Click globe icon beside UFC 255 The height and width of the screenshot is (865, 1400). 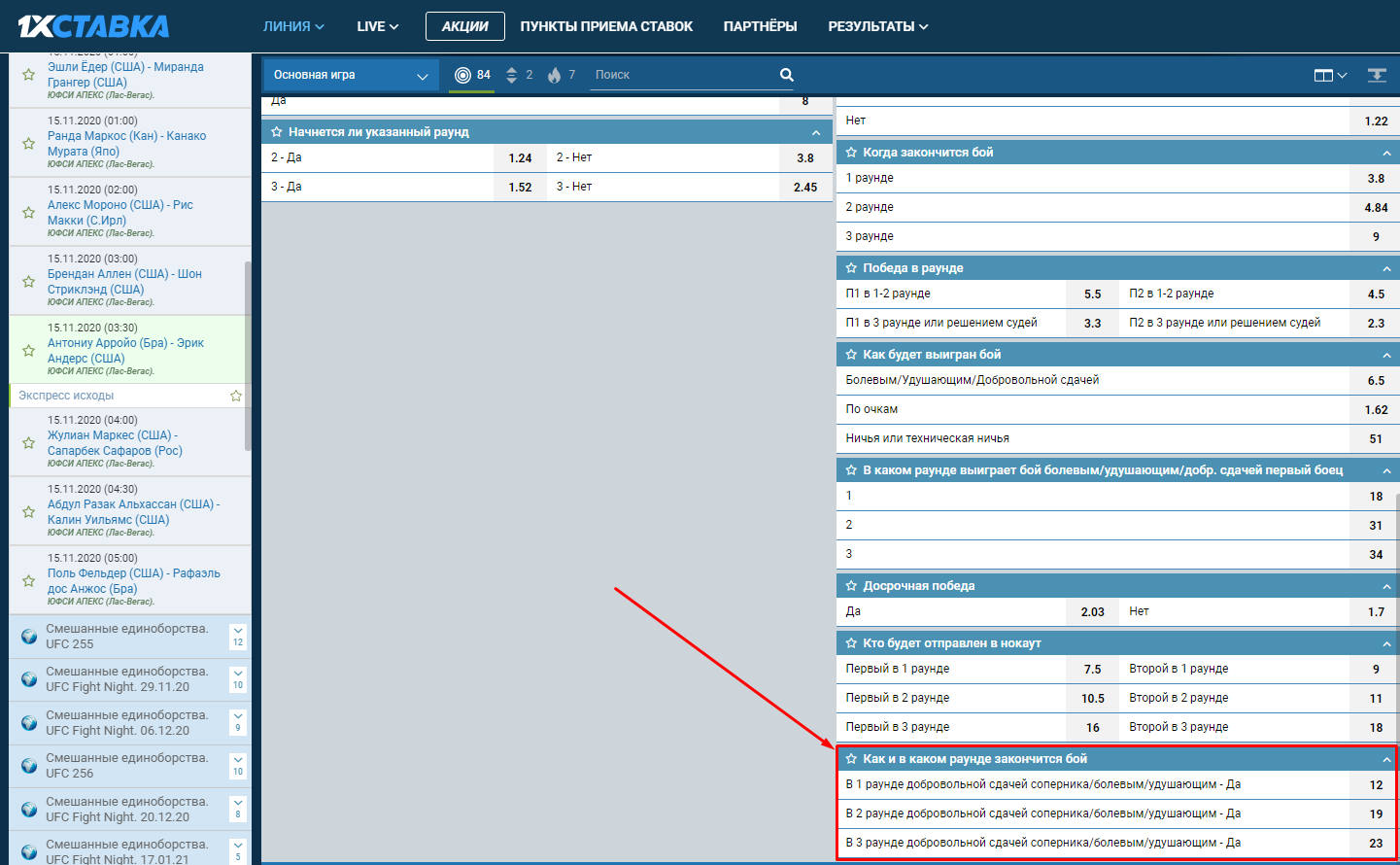29,637
